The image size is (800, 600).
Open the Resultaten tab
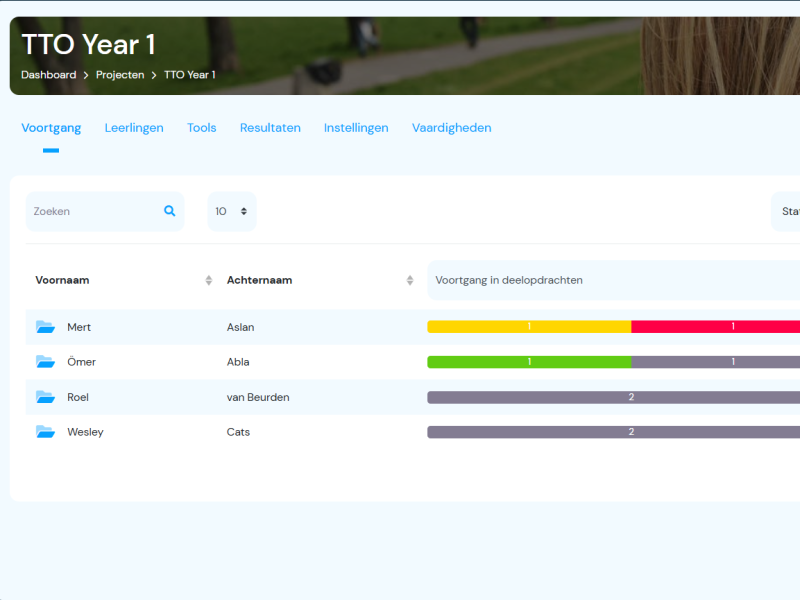click(x=270, y=128)
